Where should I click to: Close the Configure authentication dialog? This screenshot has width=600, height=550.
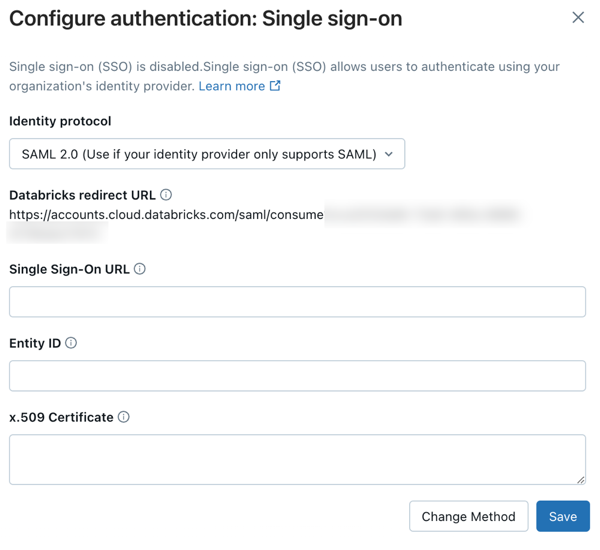pyautogui.click(x=578, y=17)
